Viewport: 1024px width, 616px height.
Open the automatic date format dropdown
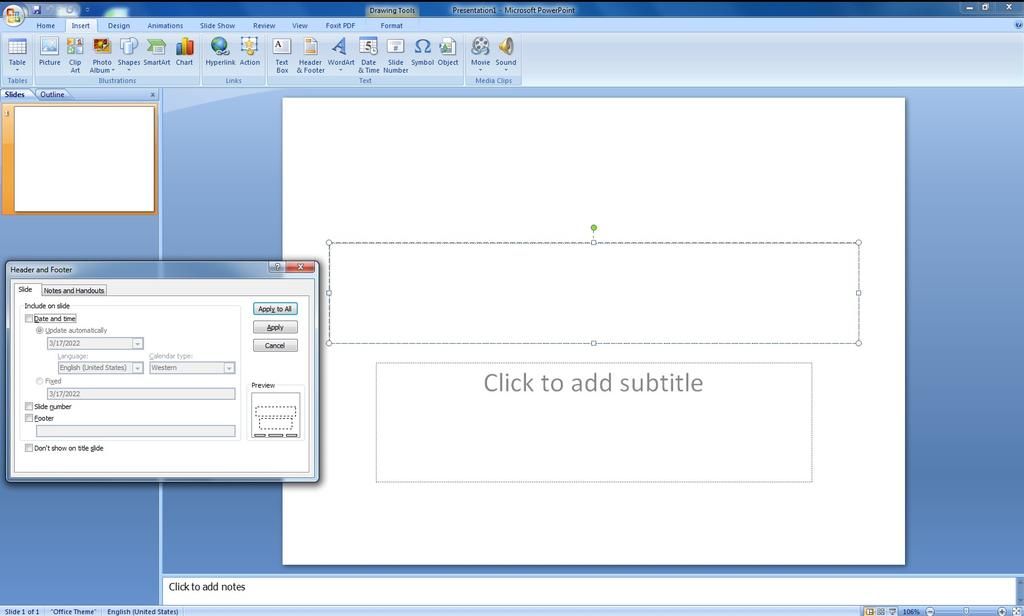coord(137,344)
